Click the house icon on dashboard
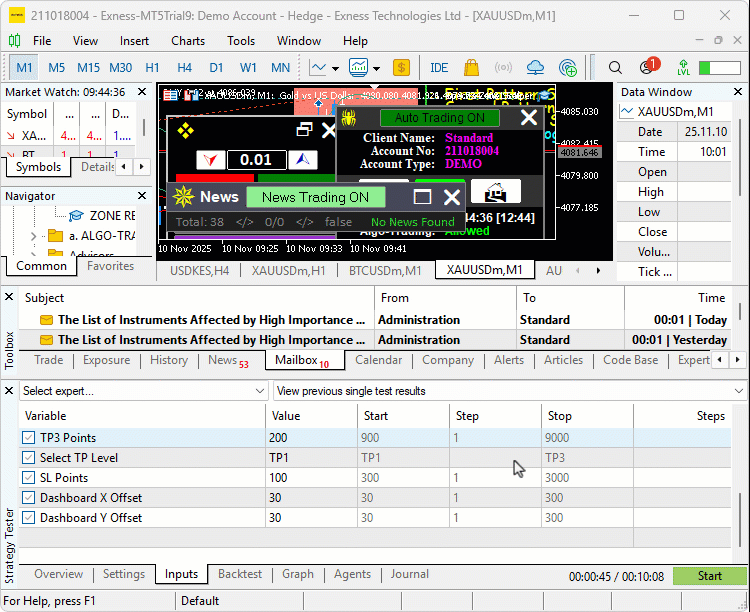This screenshot has height=612, width=750. click(x=496, y=192)
